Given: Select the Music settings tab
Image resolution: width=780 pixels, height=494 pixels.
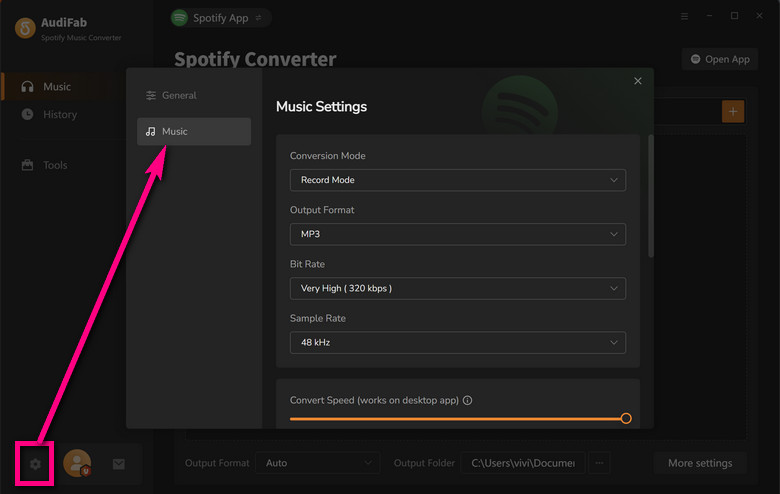Looking at the screenshot, I should coord(194,131).
